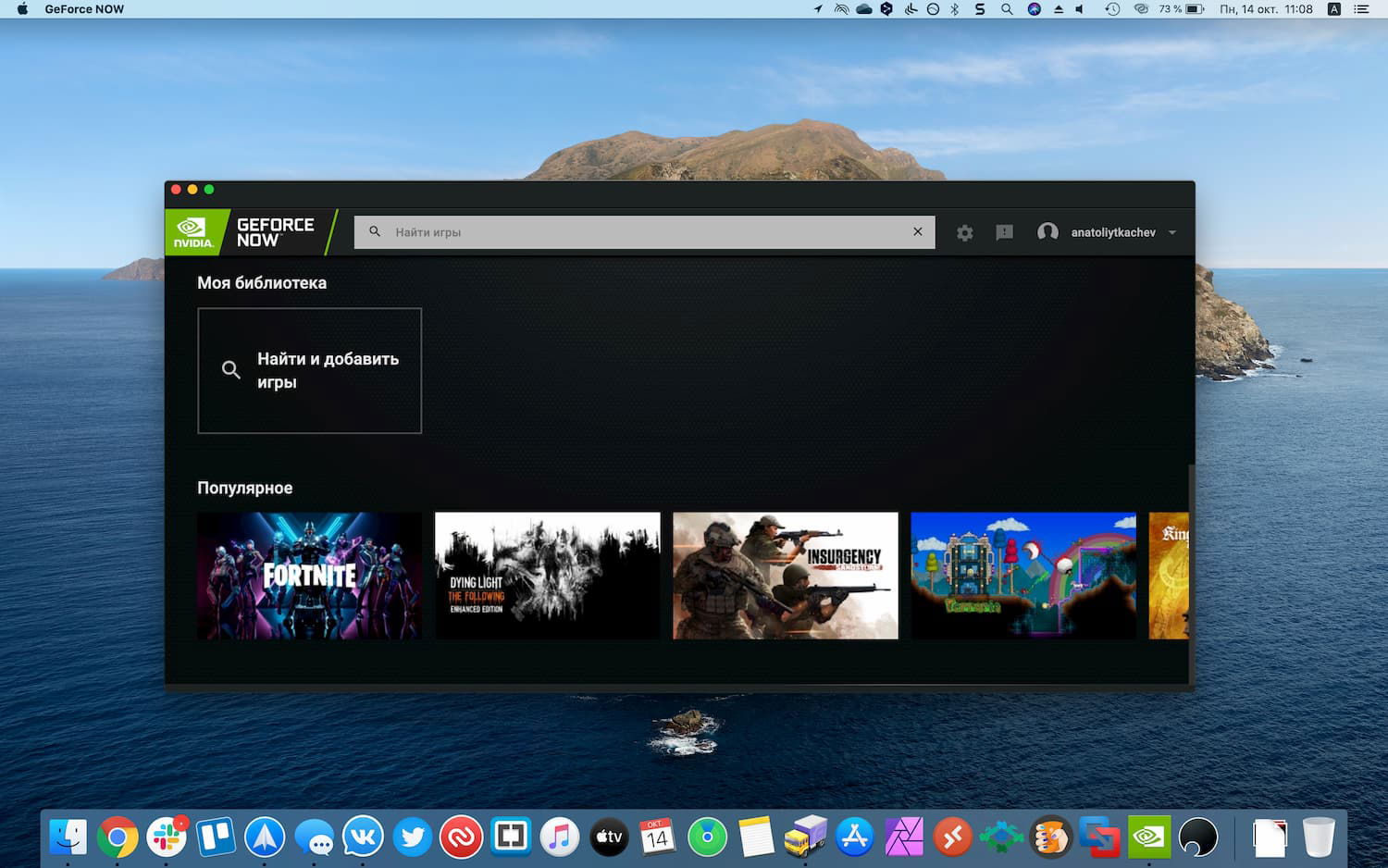The image size is (1388, 868).
Task: Select the Fortnite game thumbnail
Action: (x=308, y=575)
